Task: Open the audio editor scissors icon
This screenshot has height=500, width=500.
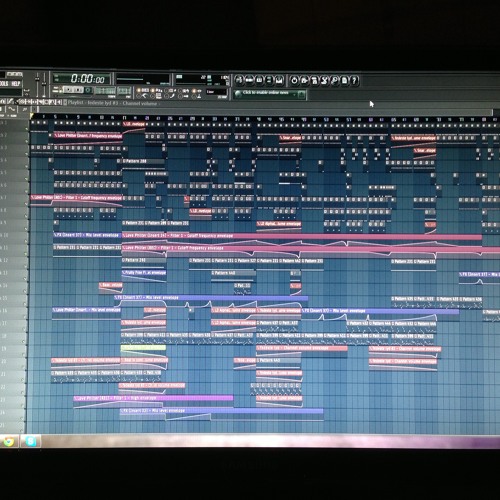Action: click(324, 80)
